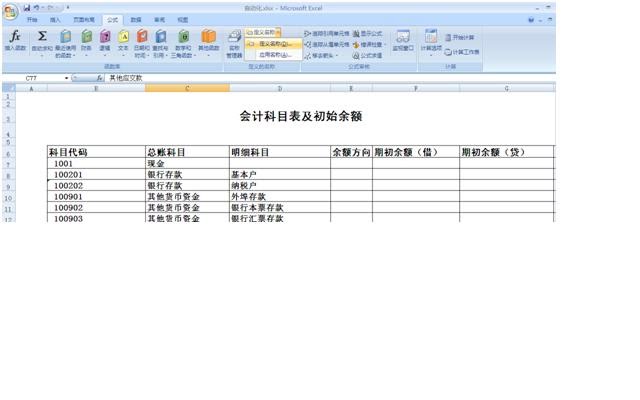Open Math & Trig functions book icon
The image size is (640, 400).
point(183,36)
